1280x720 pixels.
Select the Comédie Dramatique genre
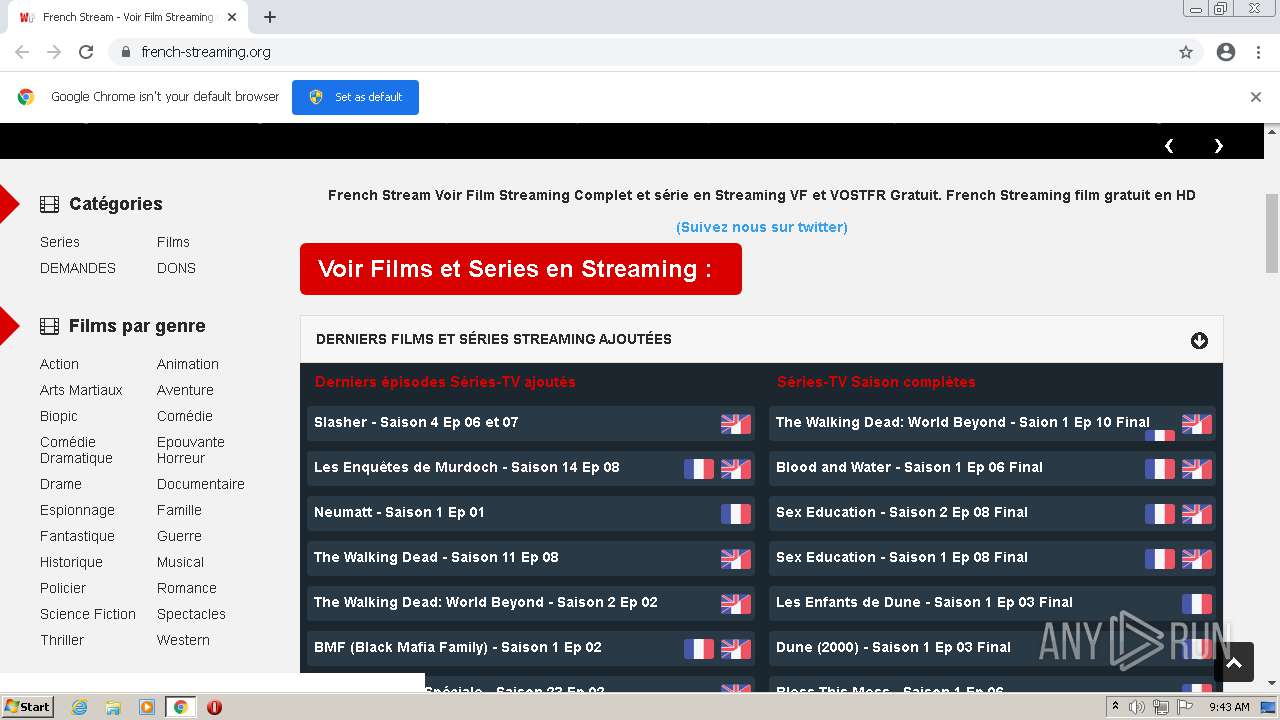[x=76, y=450]
